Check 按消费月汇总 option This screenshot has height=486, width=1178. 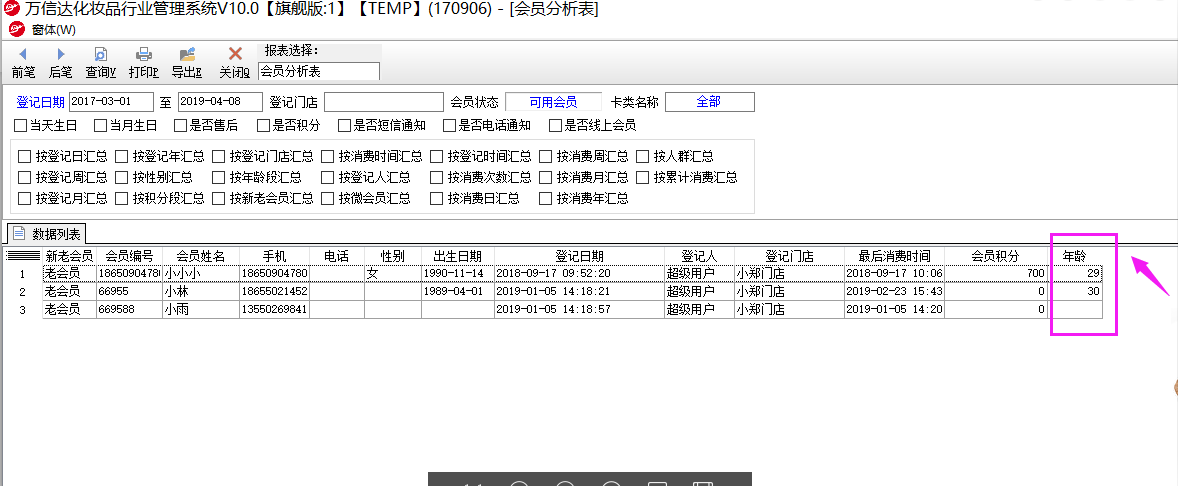(545, 177)
